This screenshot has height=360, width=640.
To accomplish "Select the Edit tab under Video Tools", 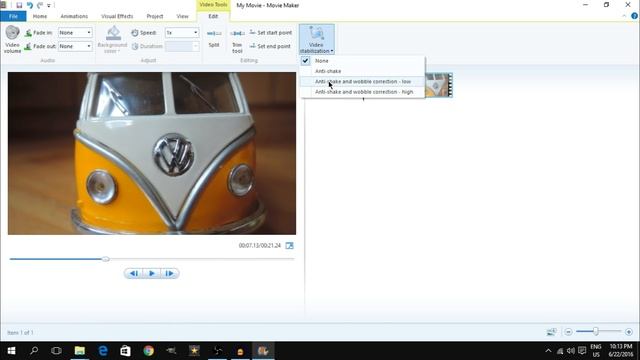I will click(213, 16).
